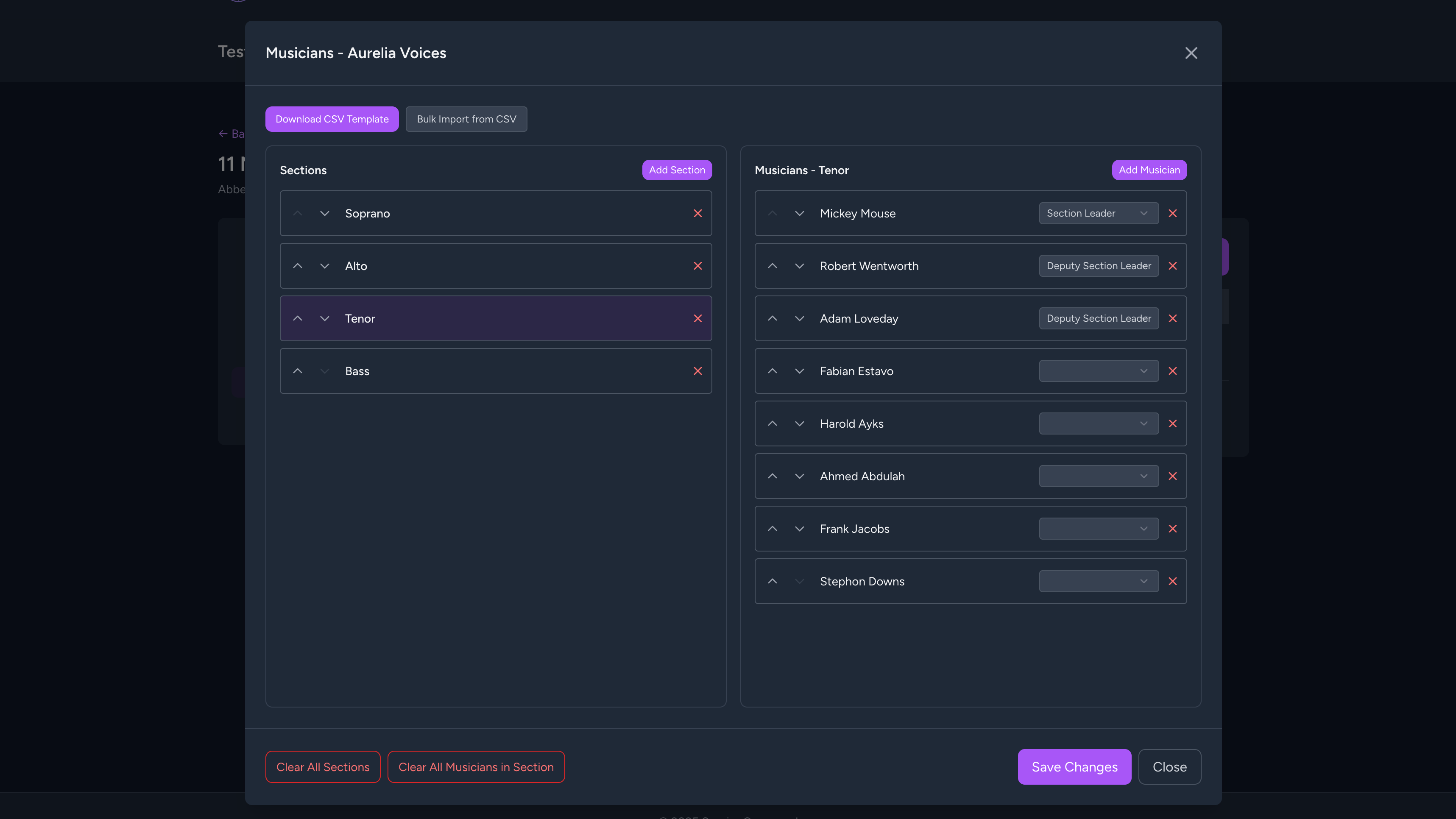Click Bulk Import from CSV
The height and width of the screenshot is (819, 1456).
coord(466,119)
